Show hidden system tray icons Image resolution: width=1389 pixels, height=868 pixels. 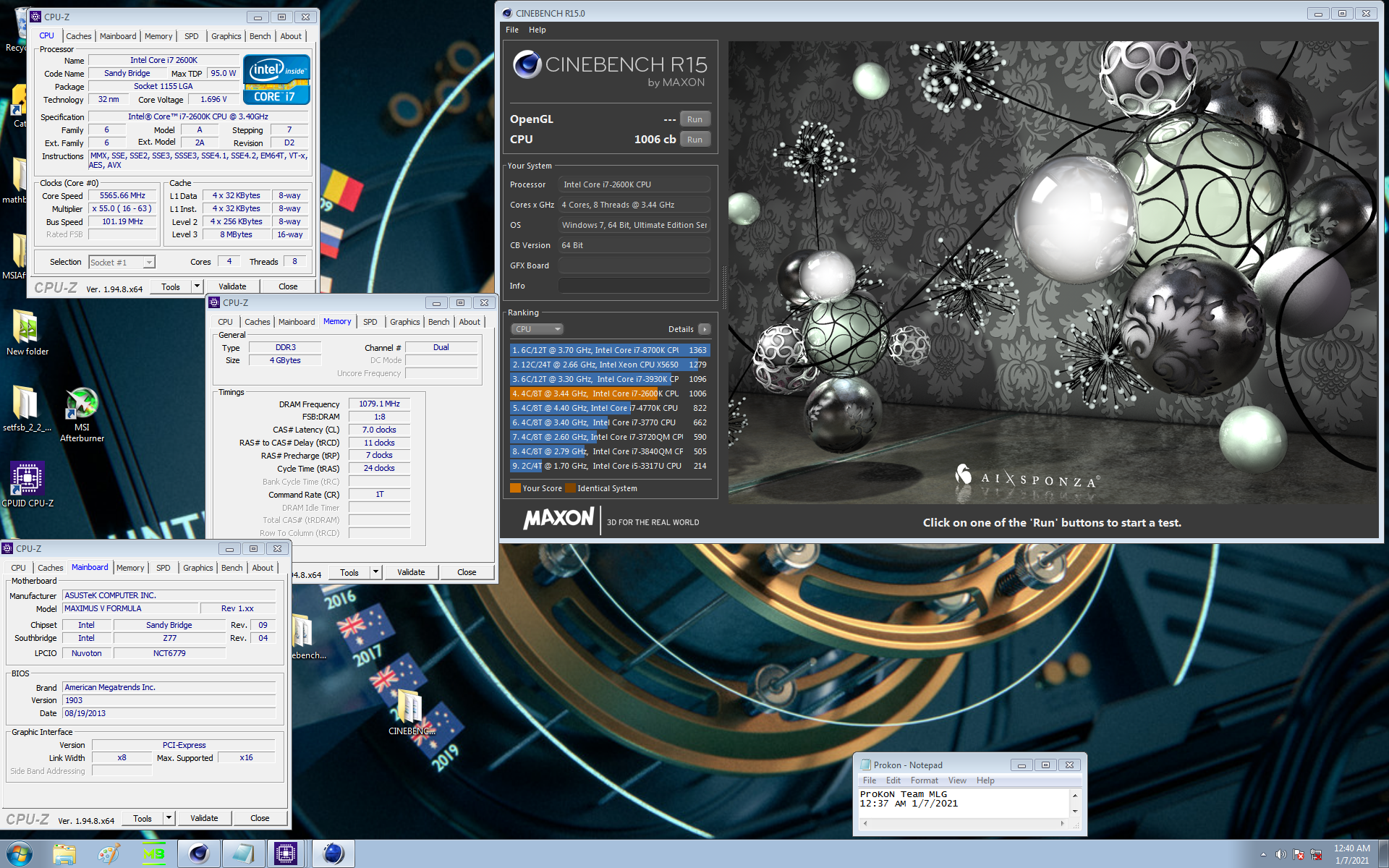click(x=1263, y=854)
